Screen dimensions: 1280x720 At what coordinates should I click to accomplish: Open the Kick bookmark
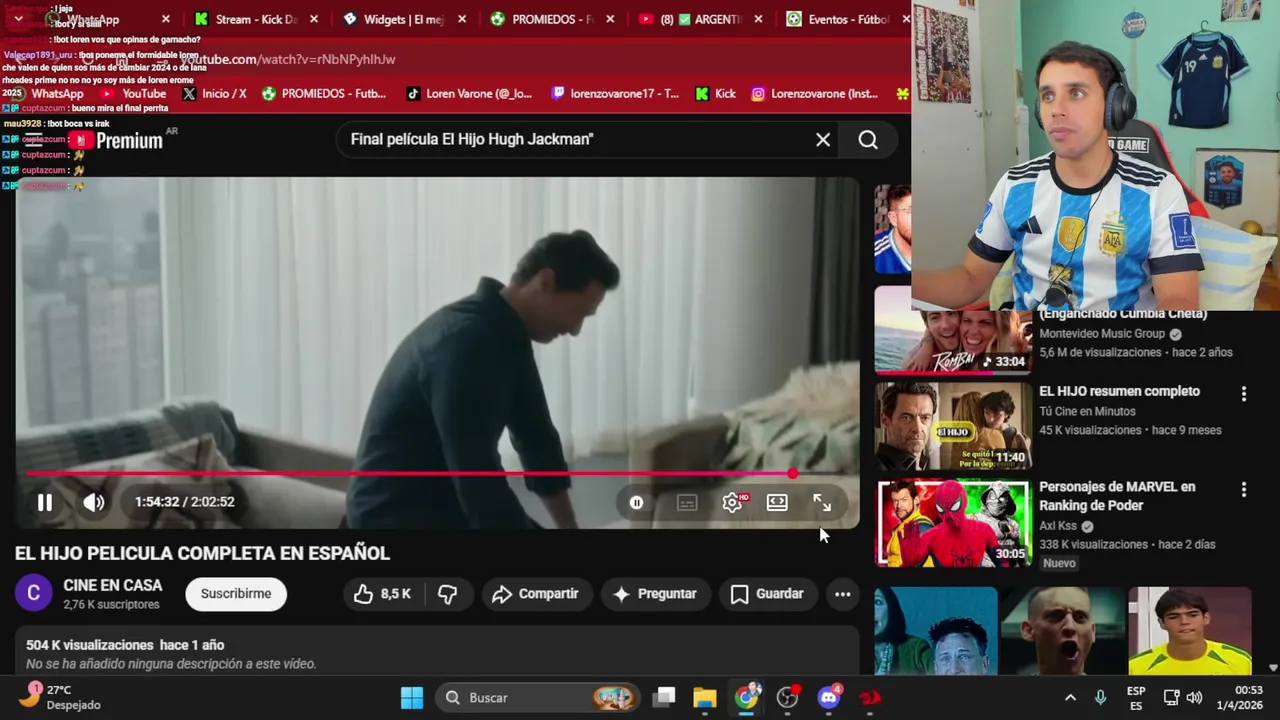[716, 94]
